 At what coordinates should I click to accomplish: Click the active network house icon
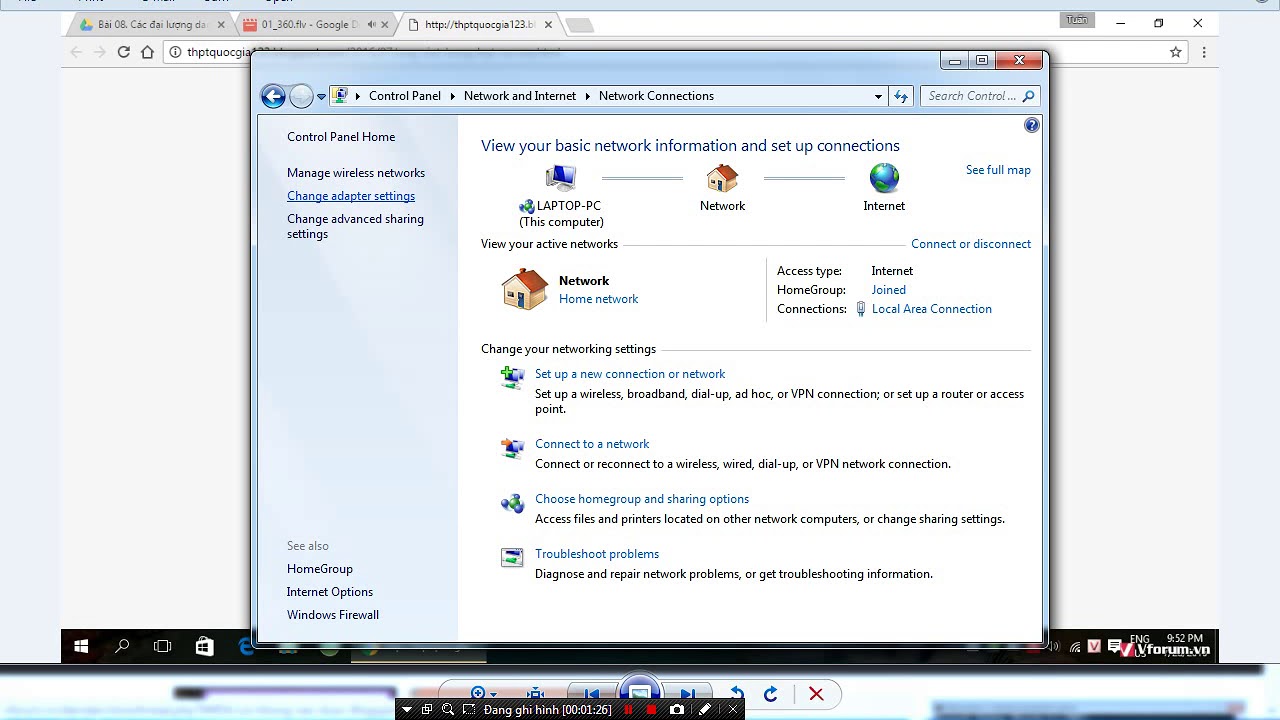(525, 289)
